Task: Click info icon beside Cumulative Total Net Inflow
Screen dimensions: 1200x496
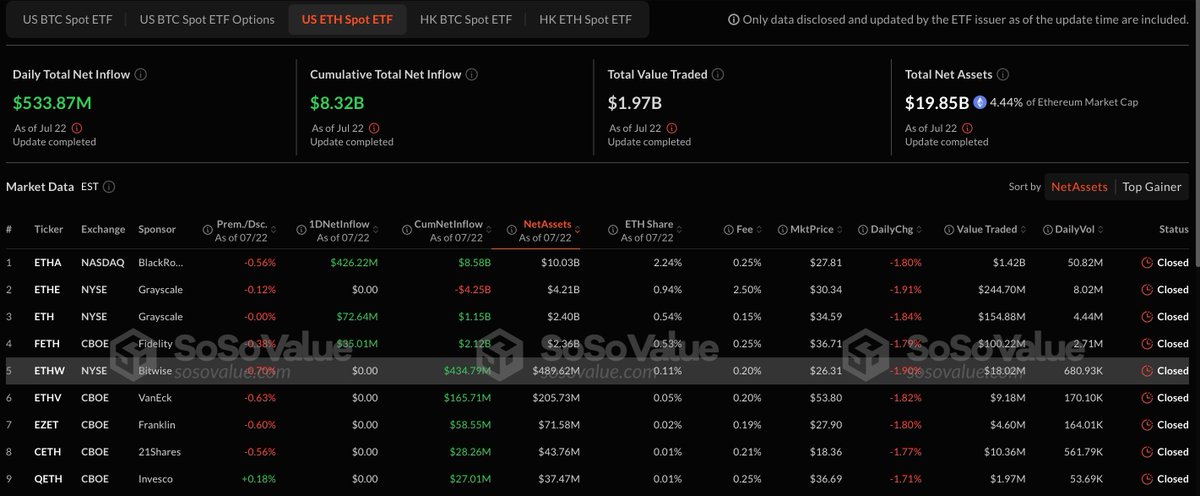Action: (471, 74)
